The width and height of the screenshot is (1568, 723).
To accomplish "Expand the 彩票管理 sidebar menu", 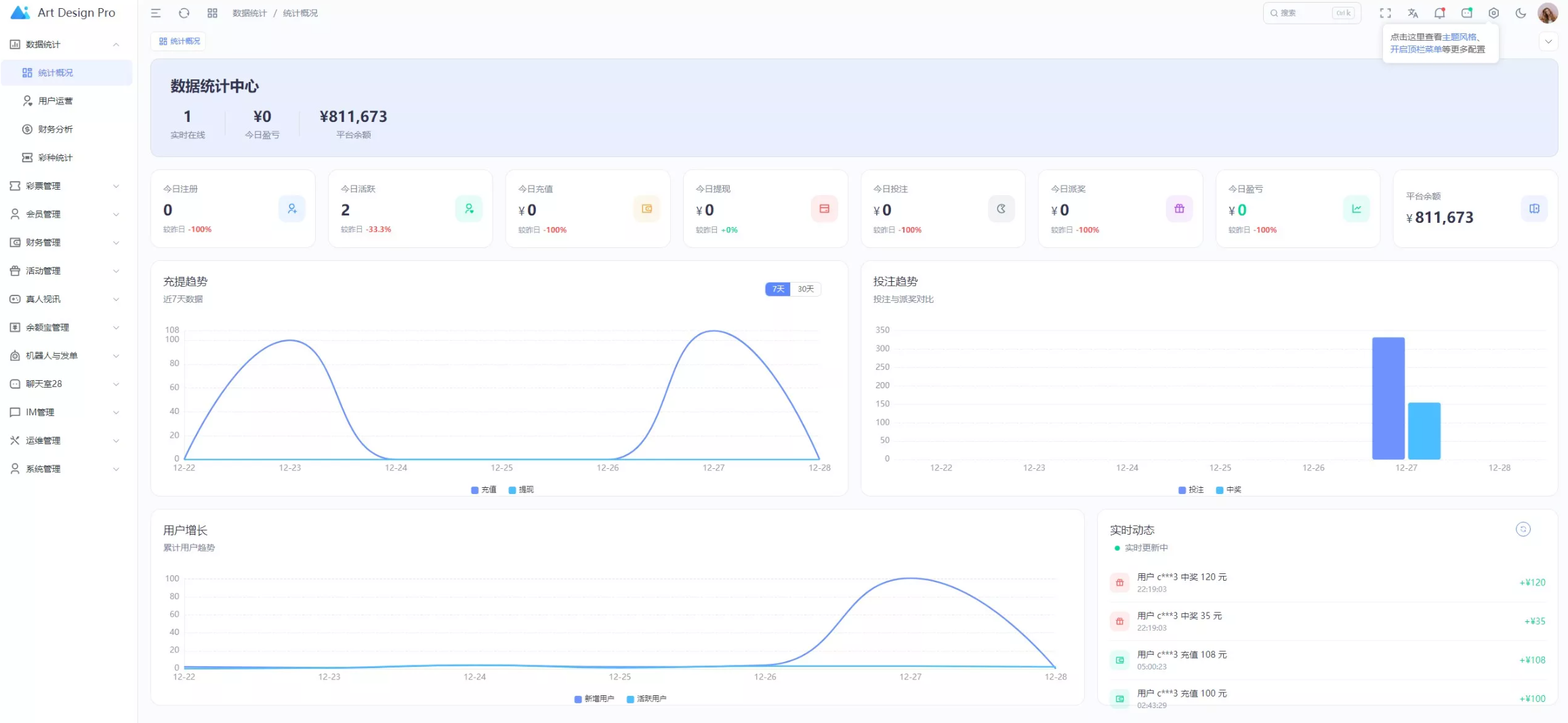I will (x=64, y=186).
